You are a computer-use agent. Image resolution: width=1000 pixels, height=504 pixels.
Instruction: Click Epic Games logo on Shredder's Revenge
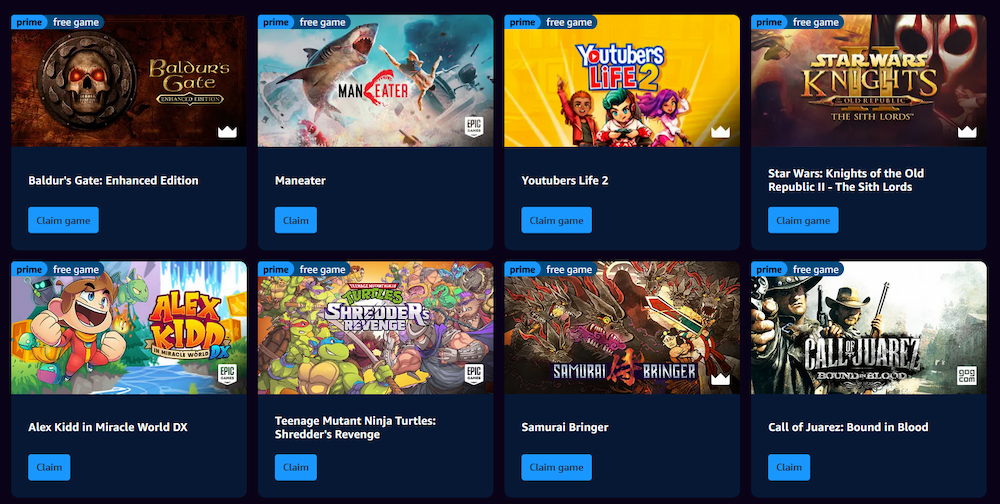(x=474, y=374)
